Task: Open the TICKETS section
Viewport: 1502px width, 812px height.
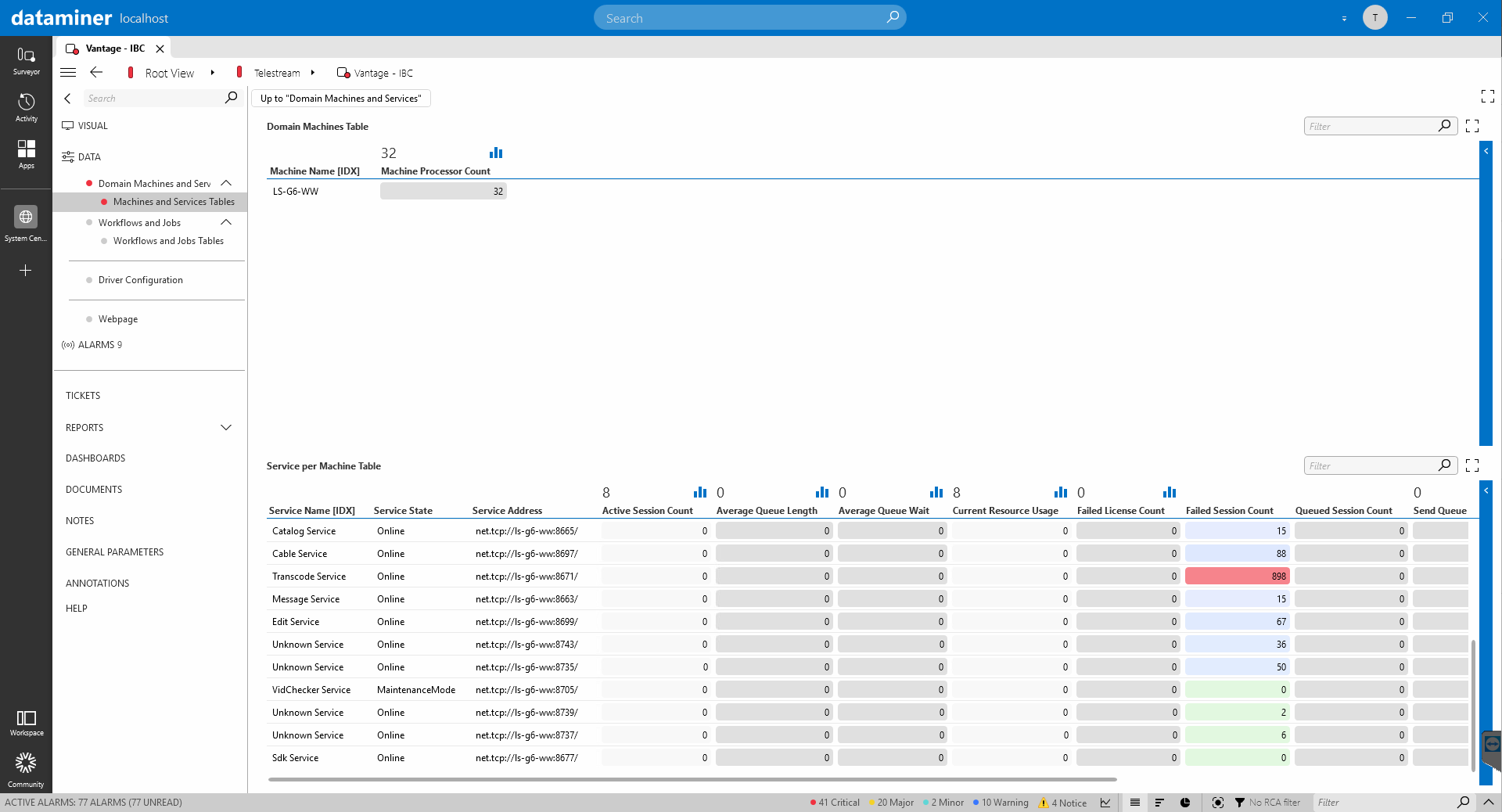Action: pyautogui.click(x=83, y=396)
